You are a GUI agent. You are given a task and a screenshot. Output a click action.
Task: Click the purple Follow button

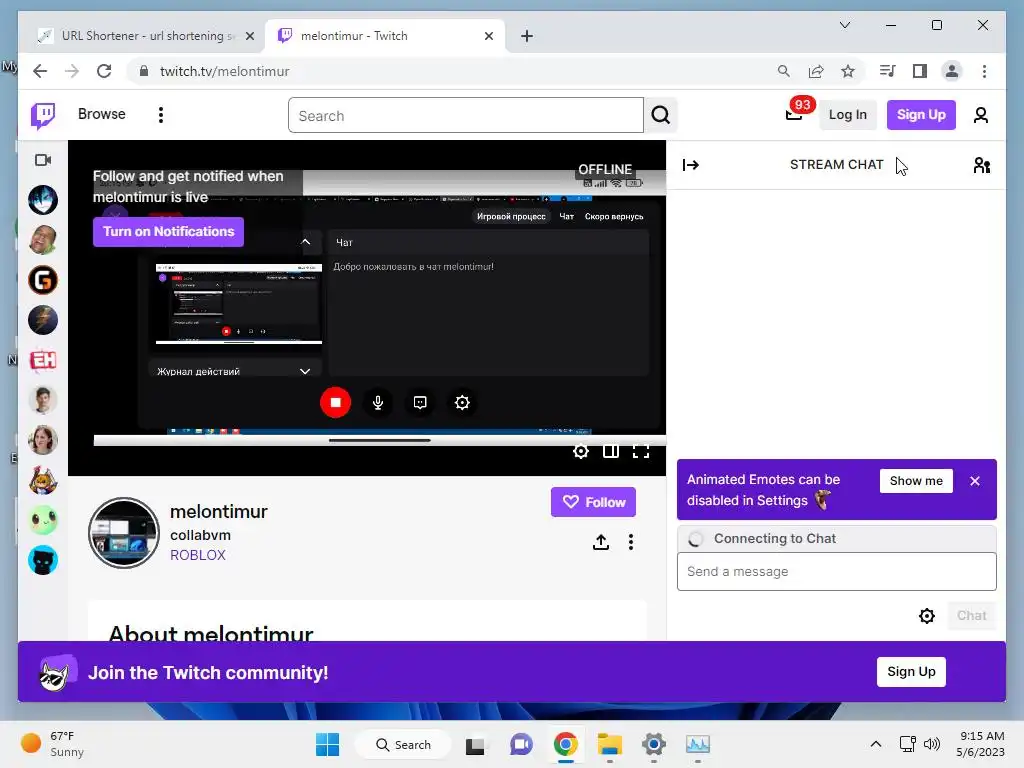(x=593, y=502)
